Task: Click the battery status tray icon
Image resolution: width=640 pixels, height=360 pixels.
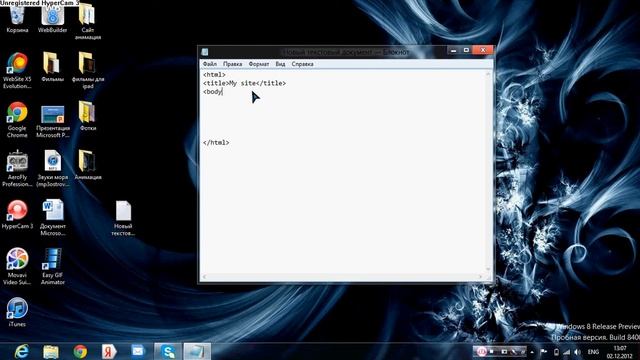Action: [556, 352]
